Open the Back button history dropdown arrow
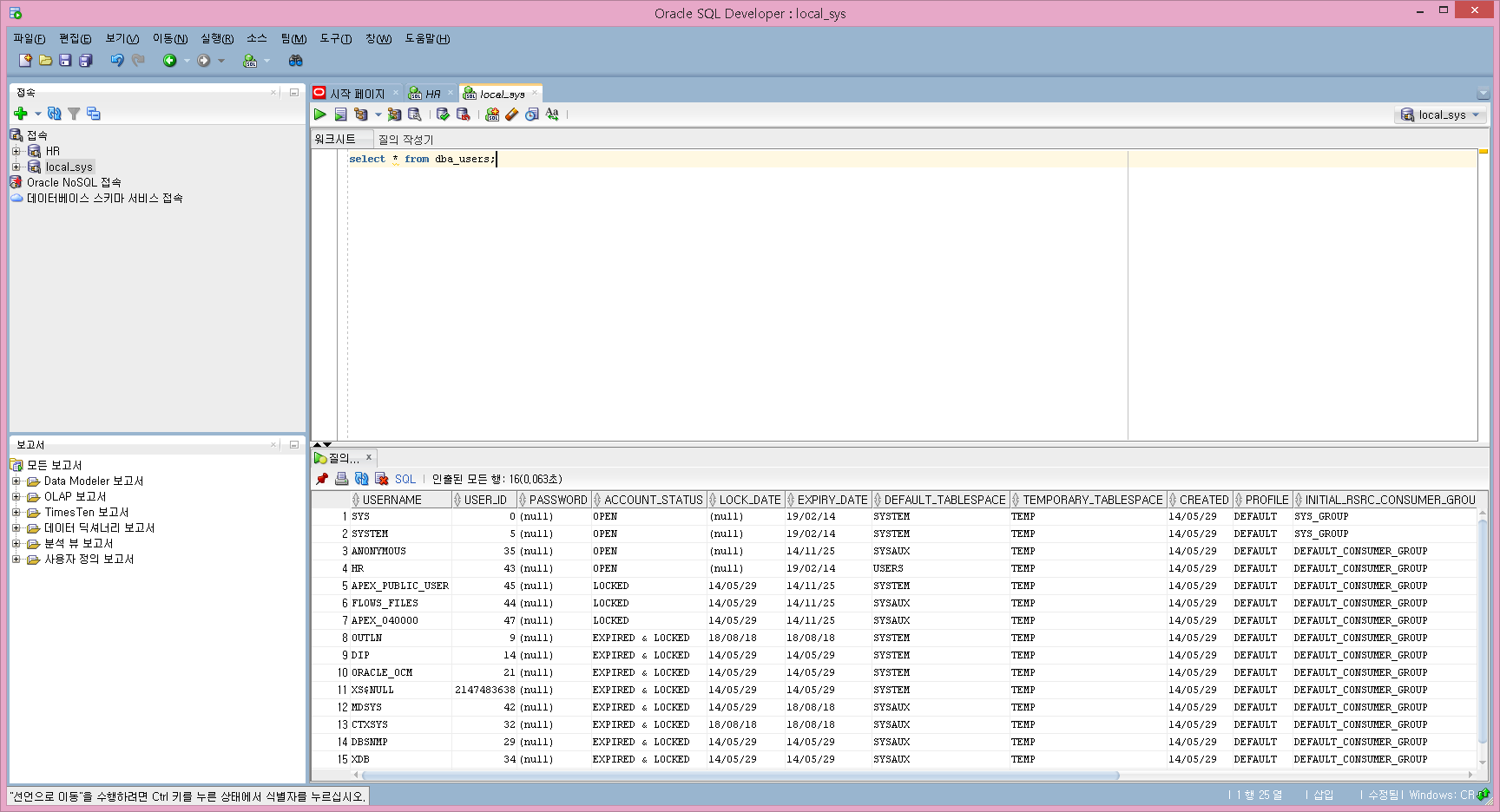Viewport: 1500px width, 812px height. (x=187, y=61)
